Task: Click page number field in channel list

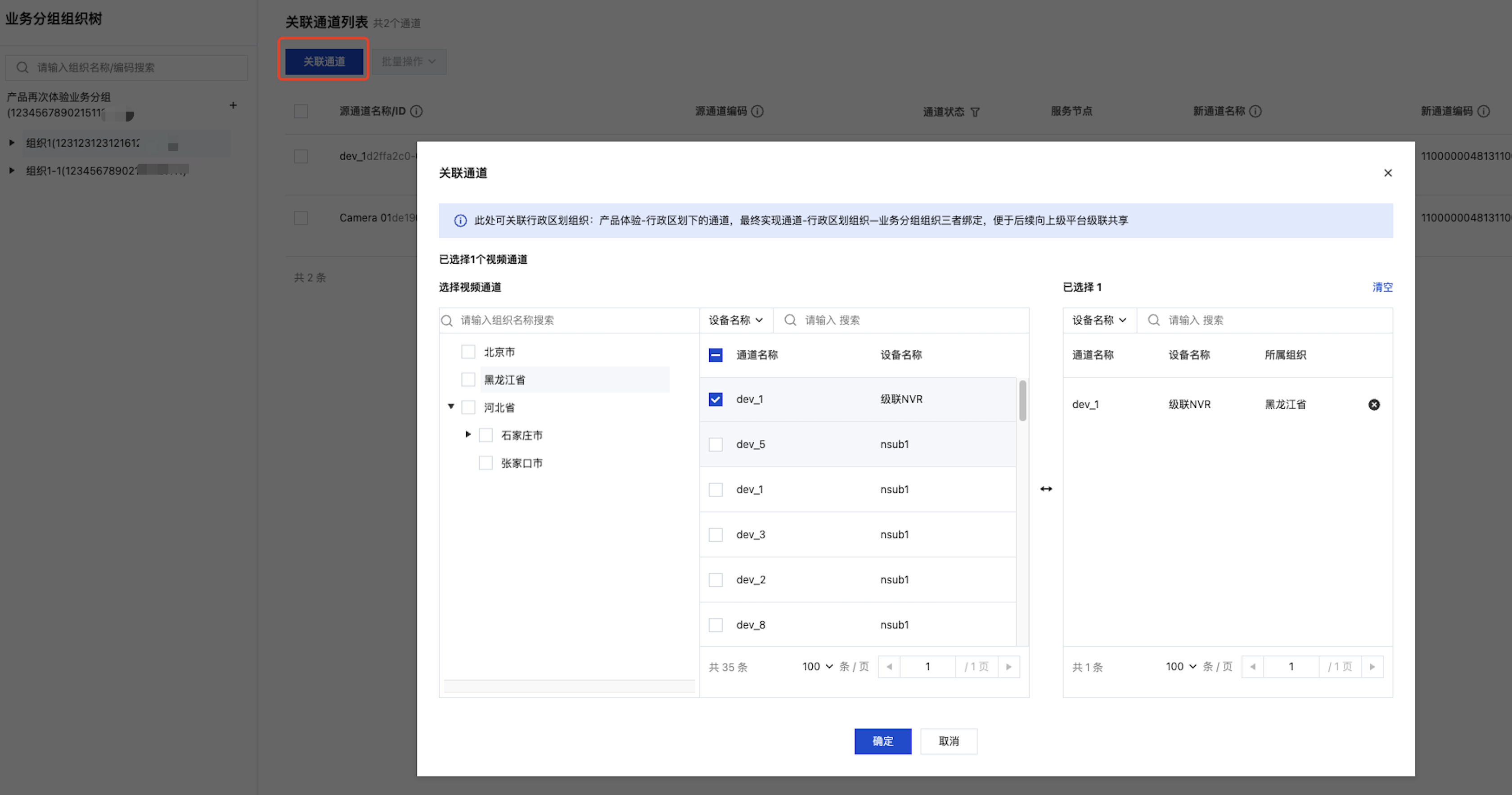Action: (927, 666)
